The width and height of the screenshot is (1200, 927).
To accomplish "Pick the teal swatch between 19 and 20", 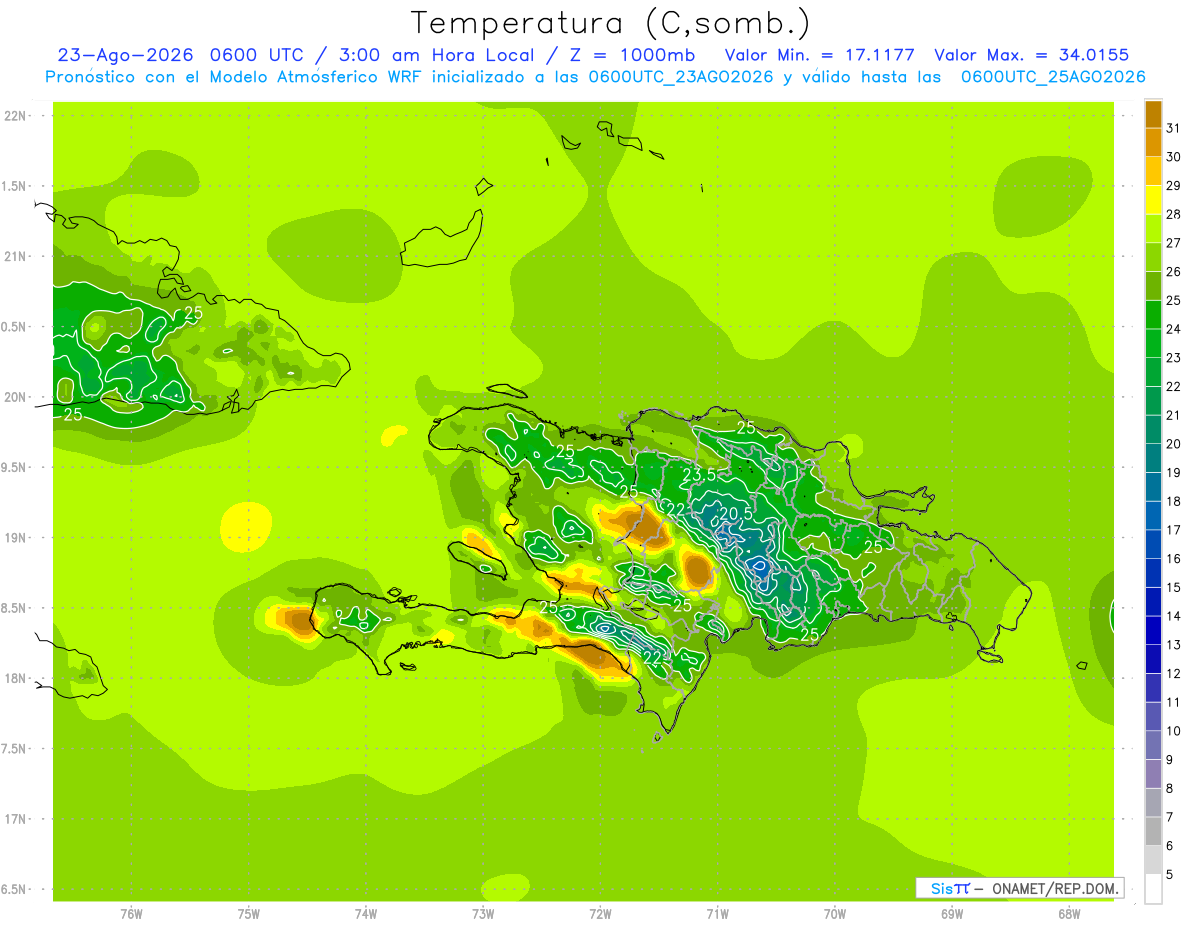I will point(1153,458).
